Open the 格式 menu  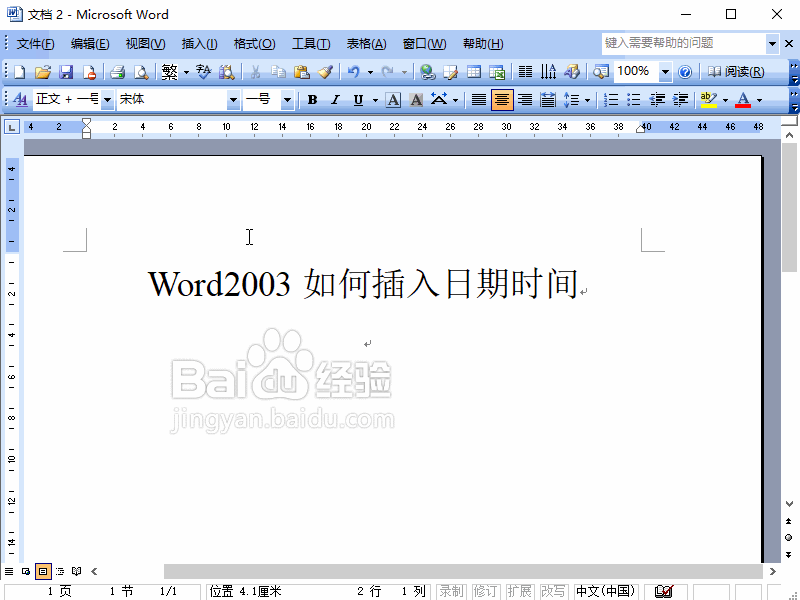click(x=255, y=43)
